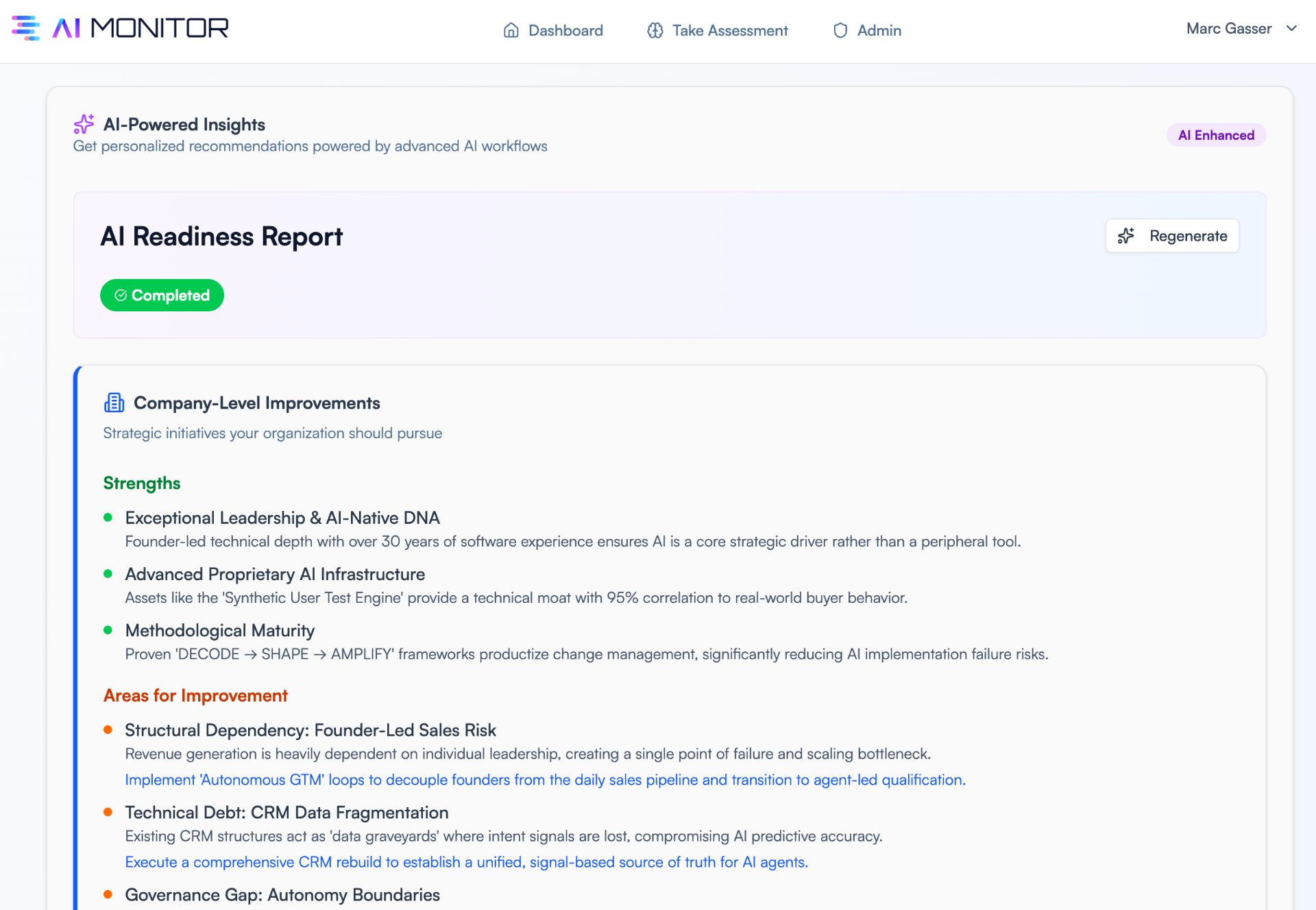Click the 'Existing CRM structures act as' description
Viewport: 1316px width, 910px height.
click(x=504, y=836)
